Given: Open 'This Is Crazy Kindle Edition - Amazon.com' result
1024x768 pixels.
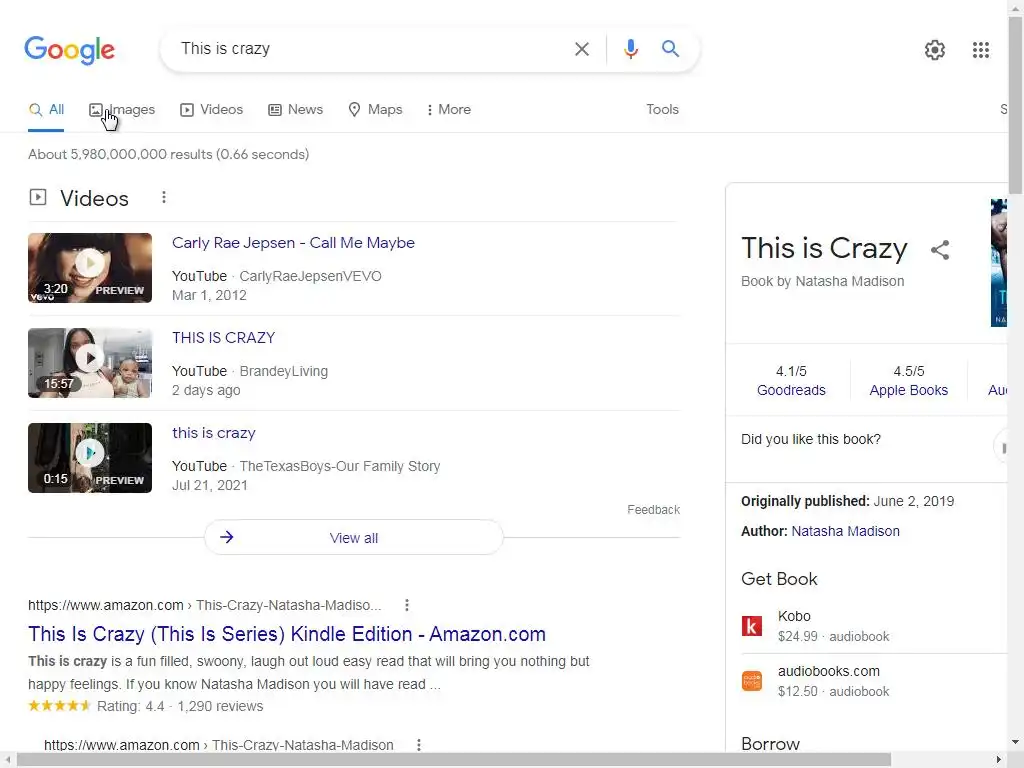Looking at the screenshot, I should [287, 634].
